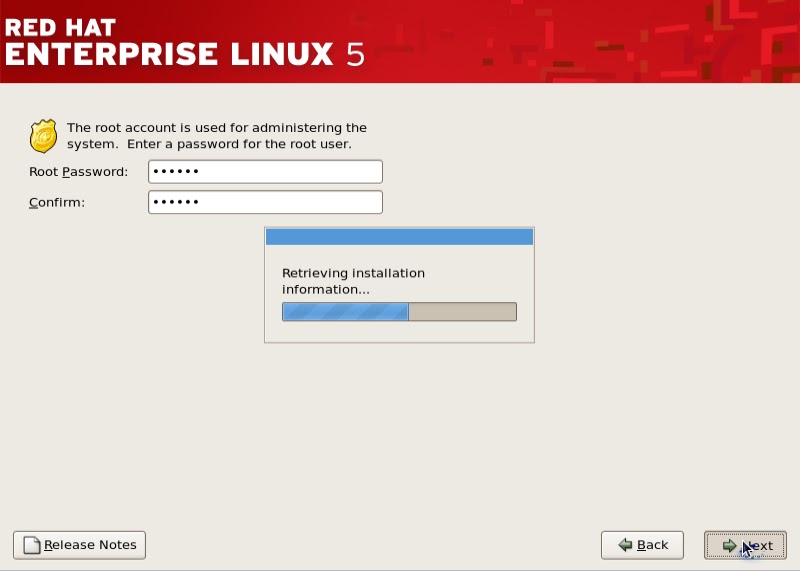The height and width of the screenshot is (572, 800).
Task: Click the "Confirm:" label
Action: tap(57, 203)
